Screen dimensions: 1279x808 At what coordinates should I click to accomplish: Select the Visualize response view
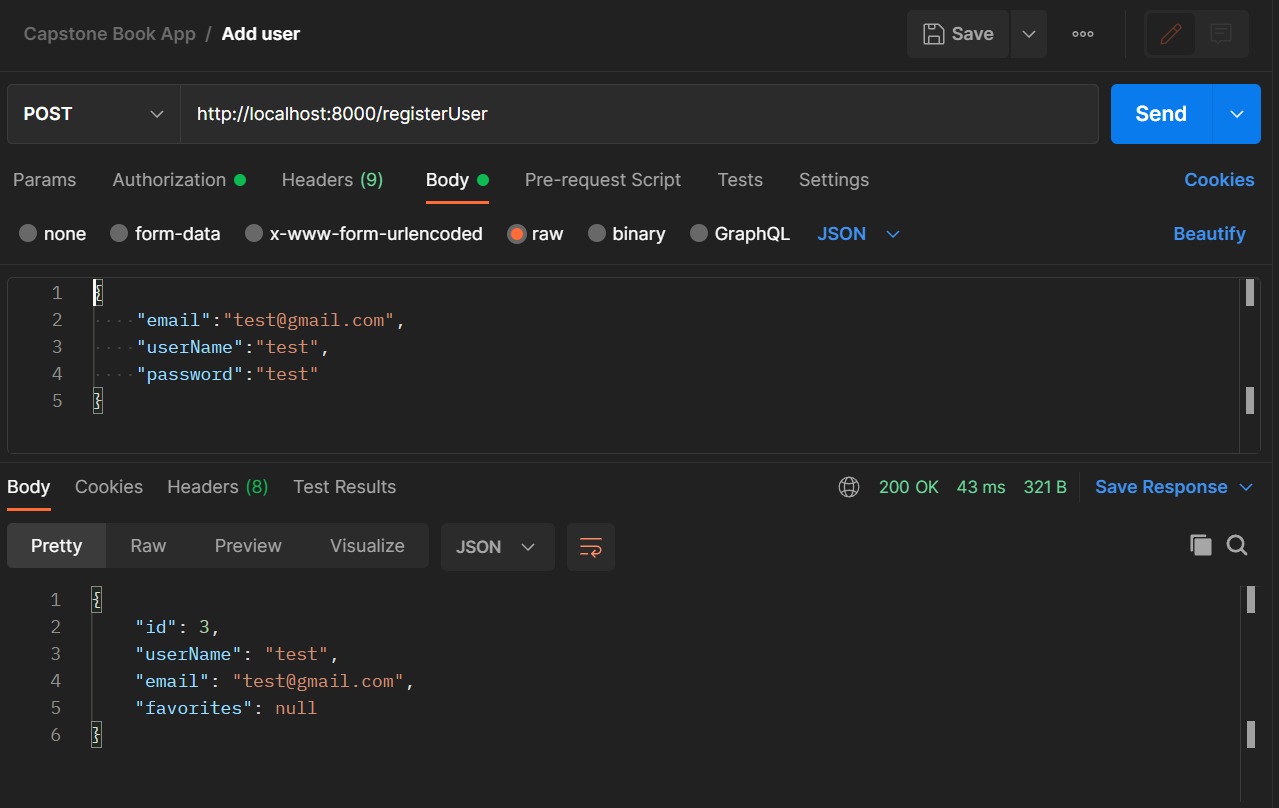click(x=367, y=546)
